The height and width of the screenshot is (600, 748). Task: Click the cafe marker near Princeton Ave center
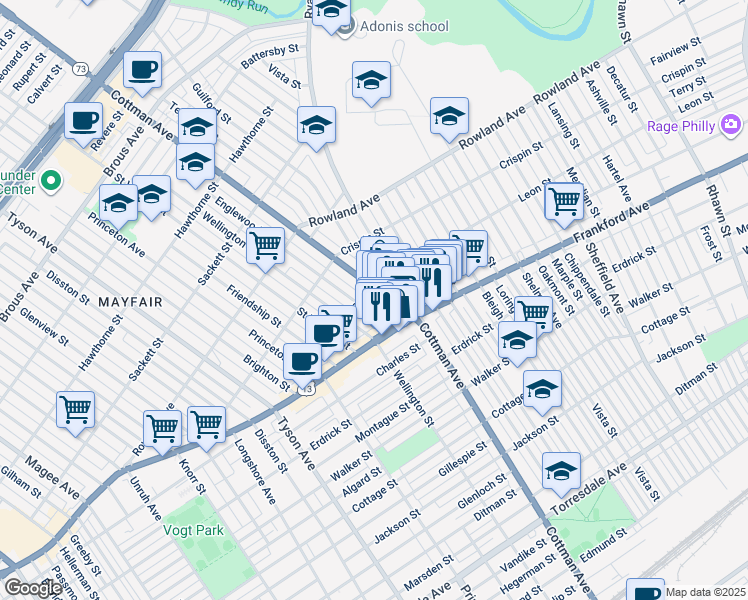pos(324,335)
